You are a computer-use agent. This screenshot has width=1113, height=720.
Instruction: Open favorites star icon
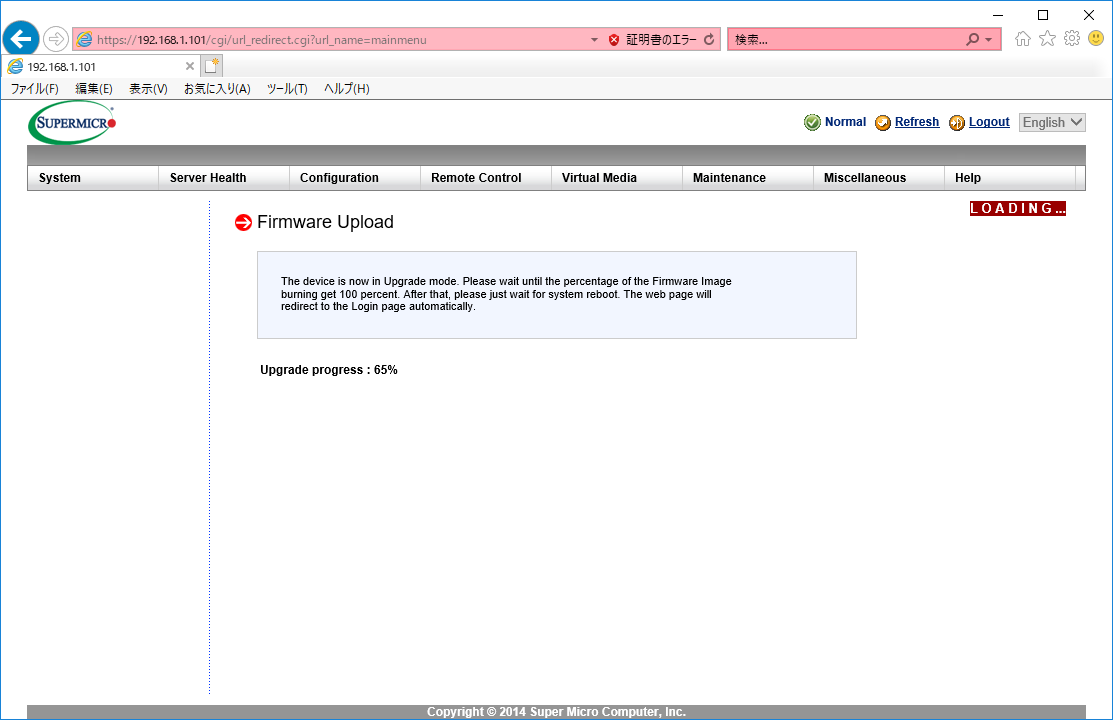(x=1047, y=39)
